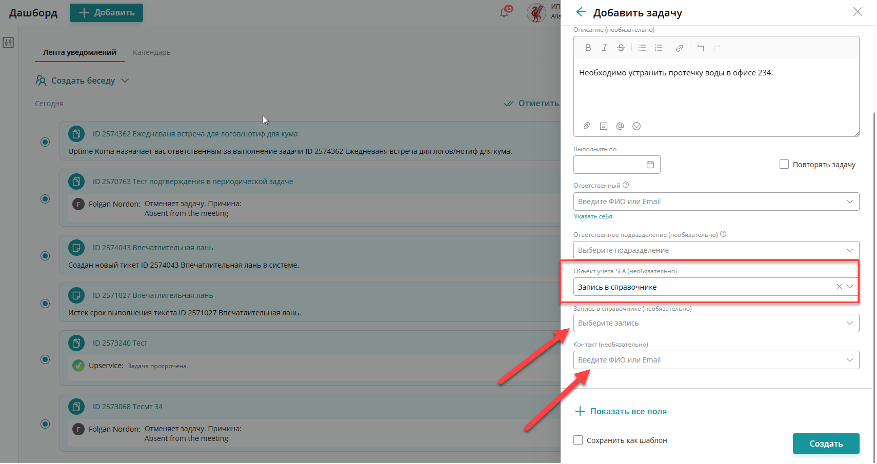Close the Добавить задачу panel
This screenshot has width=877, height=464.
point(857,12)
